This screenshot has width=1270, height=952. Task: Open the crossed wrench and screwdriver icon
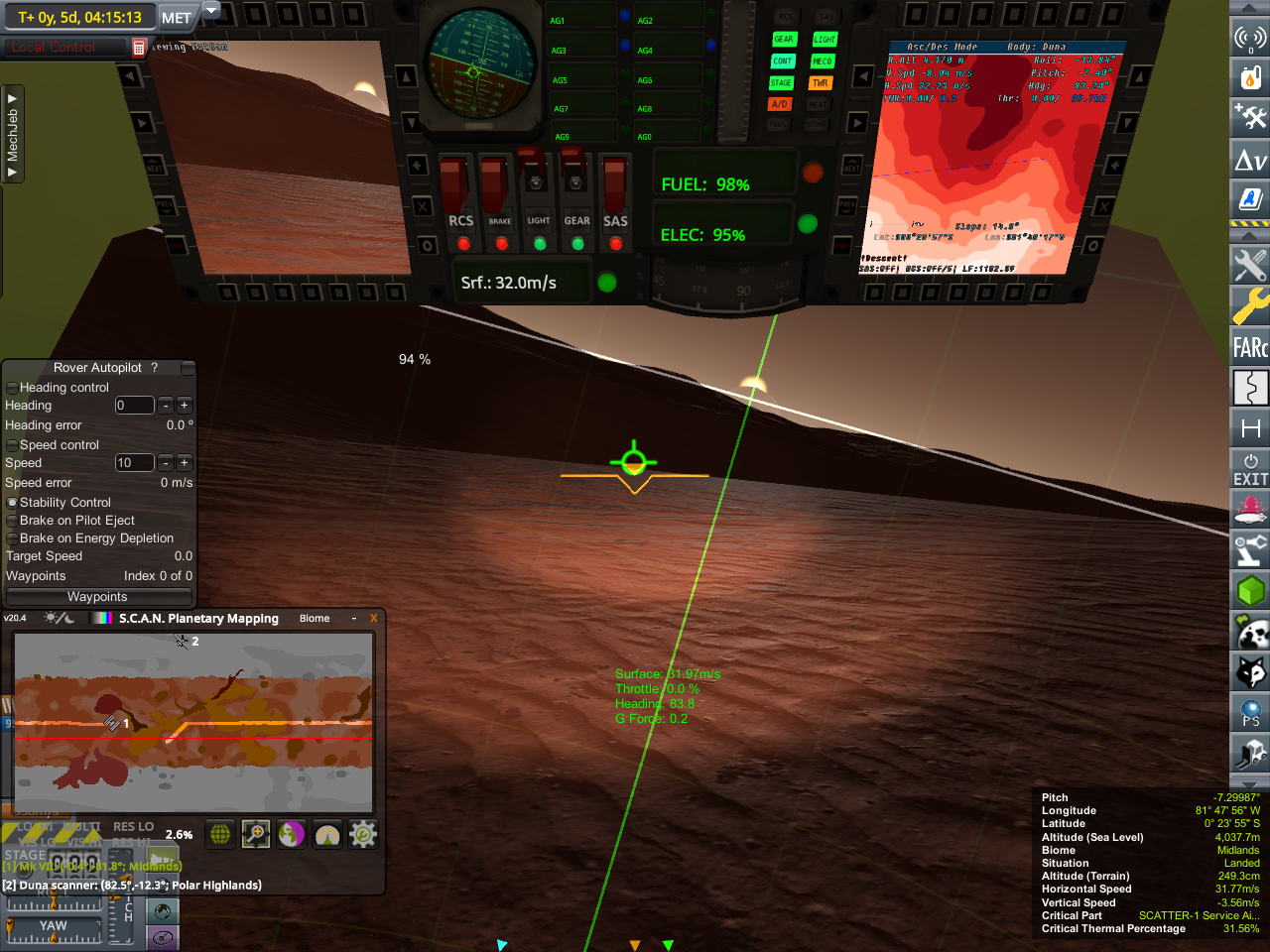point(1249,265)
